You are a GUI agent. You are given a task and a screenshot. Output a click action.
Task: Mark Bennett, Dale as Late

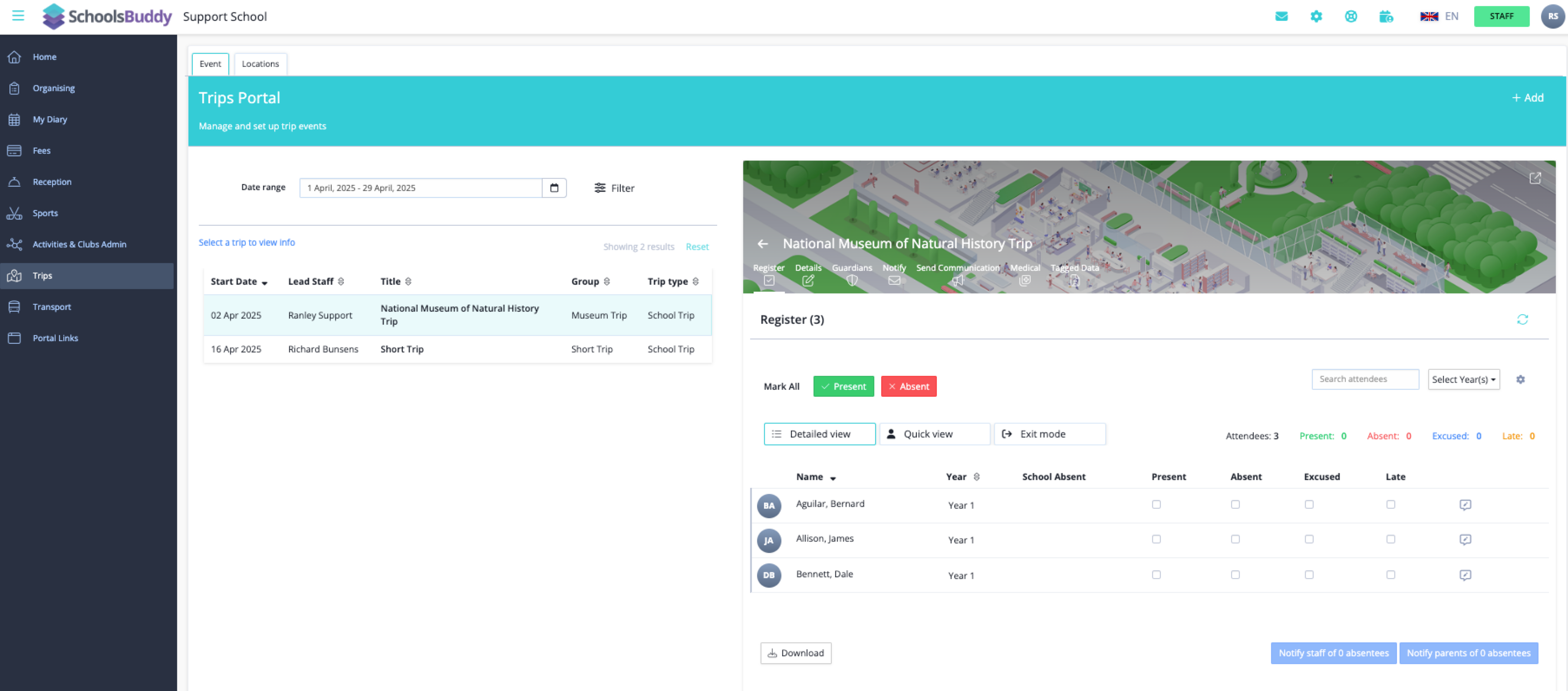[x=1390, y=574]
